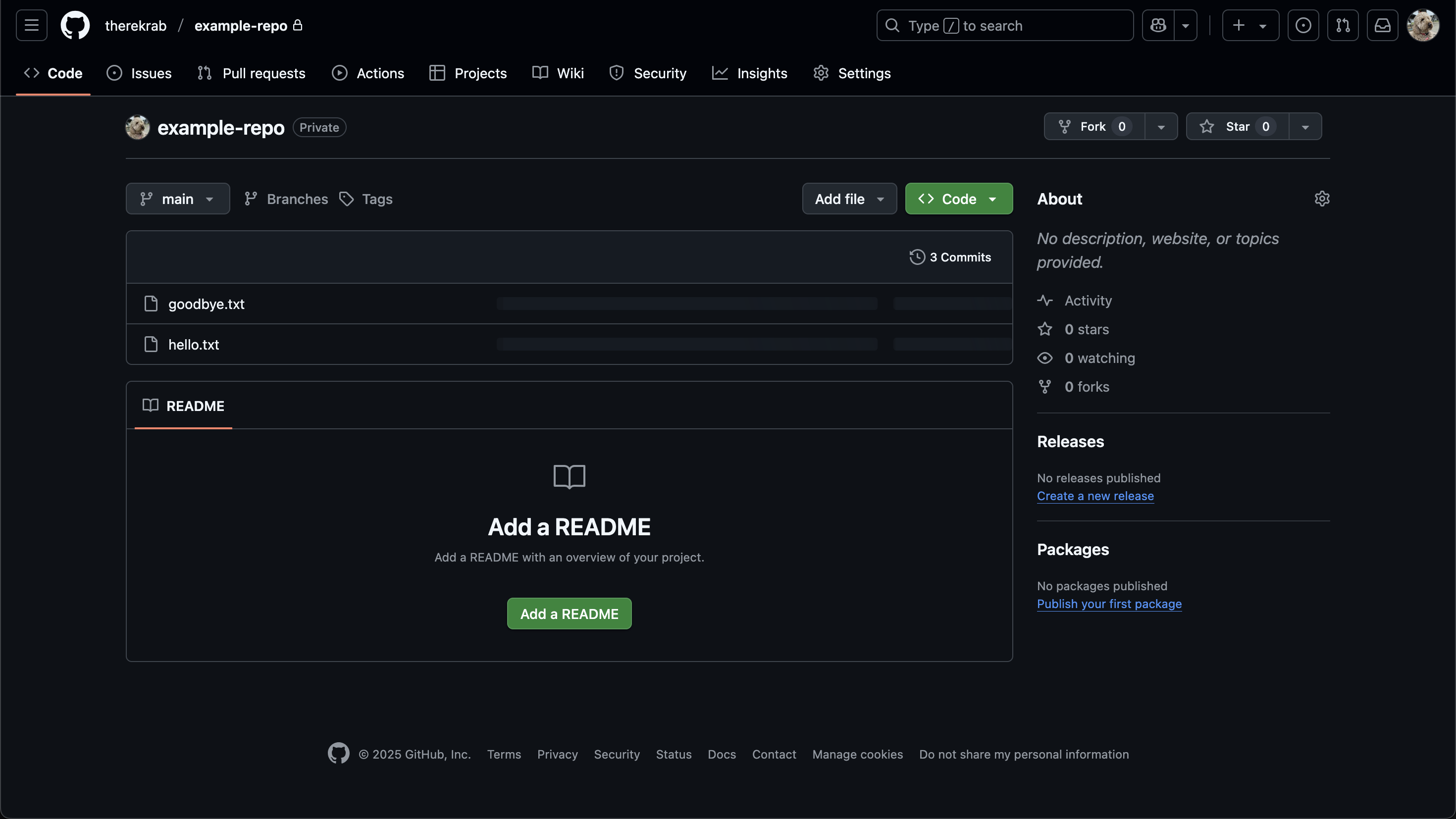The width and height of the screenshot is (1456, 819).
Task: Click the repository owner avatar beside title
Action: pyautogui.click(x=137, y=127)
